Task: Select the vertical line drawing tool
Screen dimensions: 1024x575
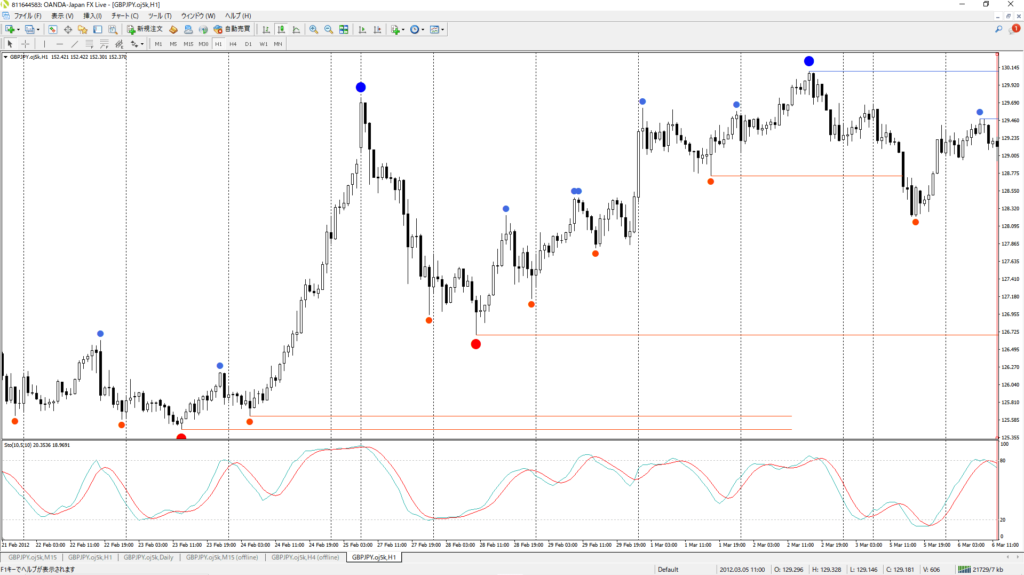Action: pos(45,44)
